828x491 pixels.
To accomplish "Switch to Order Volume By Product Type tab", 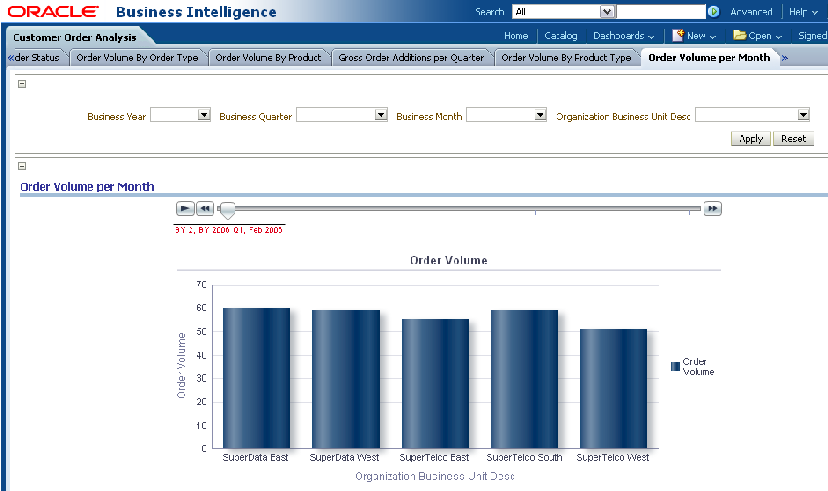I will [566, 58].
